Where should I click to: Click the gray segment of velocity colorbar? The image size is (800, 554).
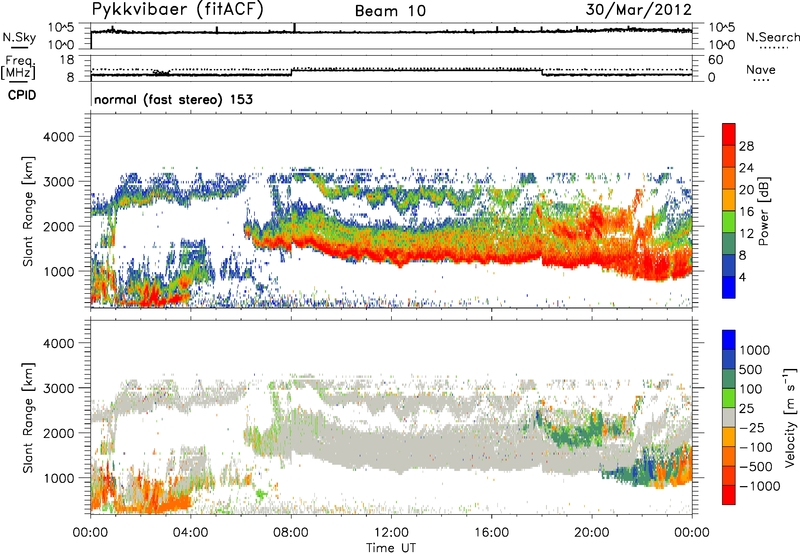[x=729, y=417]
